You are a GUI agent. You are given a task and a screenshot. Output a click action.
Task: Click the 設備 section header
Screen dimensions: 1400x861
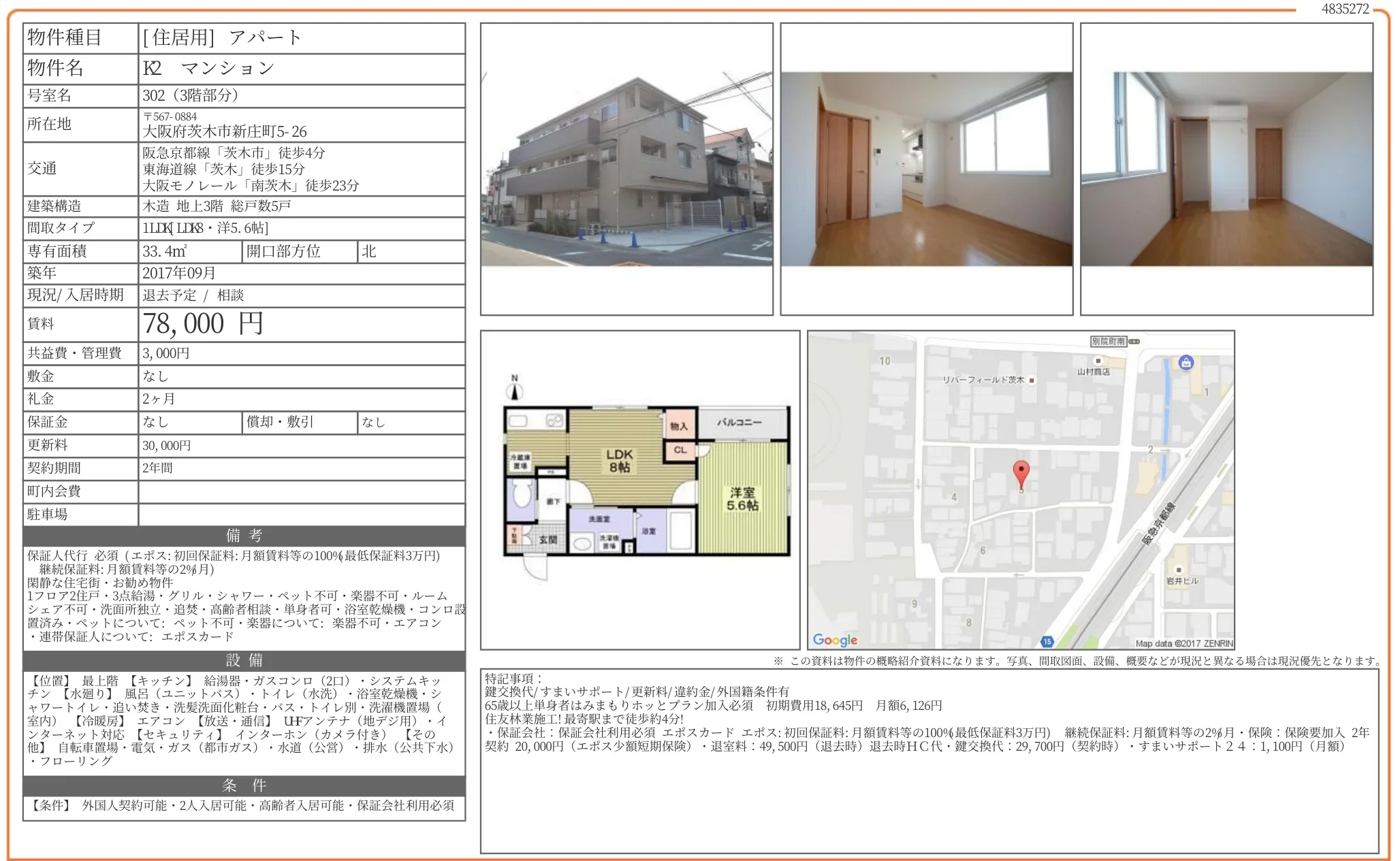244,660
